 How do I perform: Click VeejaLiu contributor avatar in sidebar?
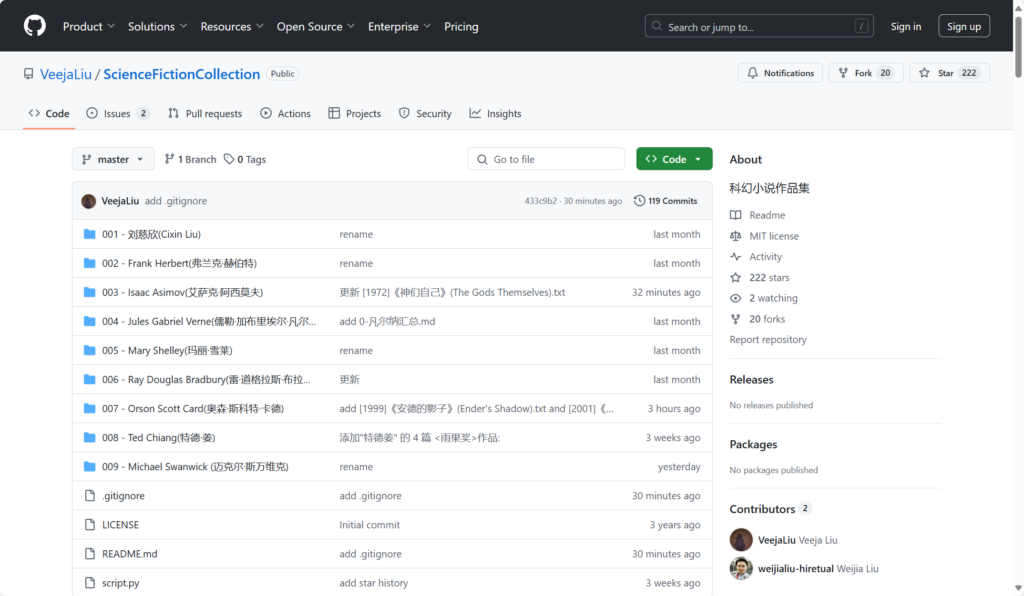741,540
